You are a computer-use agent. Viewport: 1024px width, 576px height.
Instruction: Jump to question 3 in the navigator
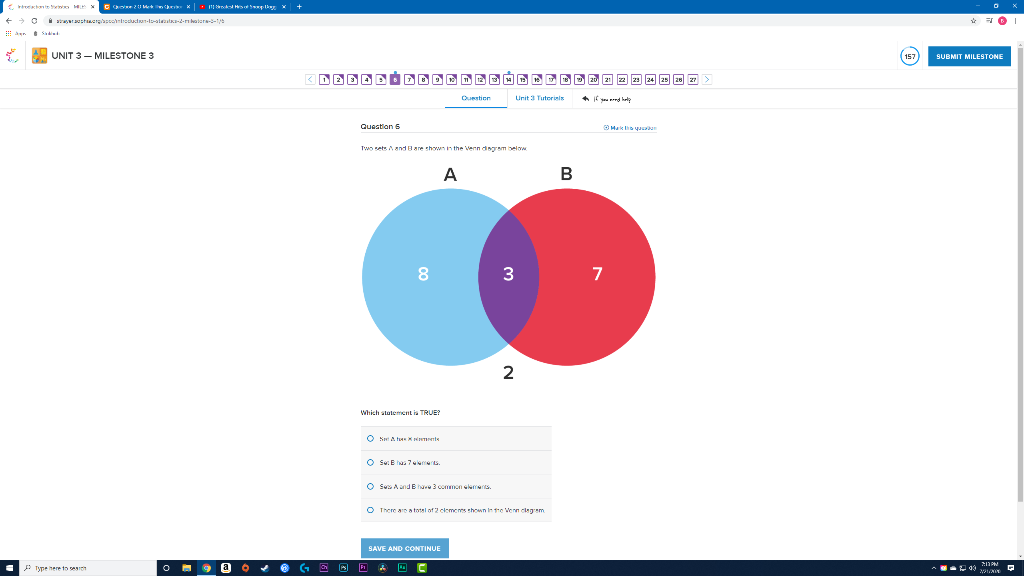tap(353, 80)
